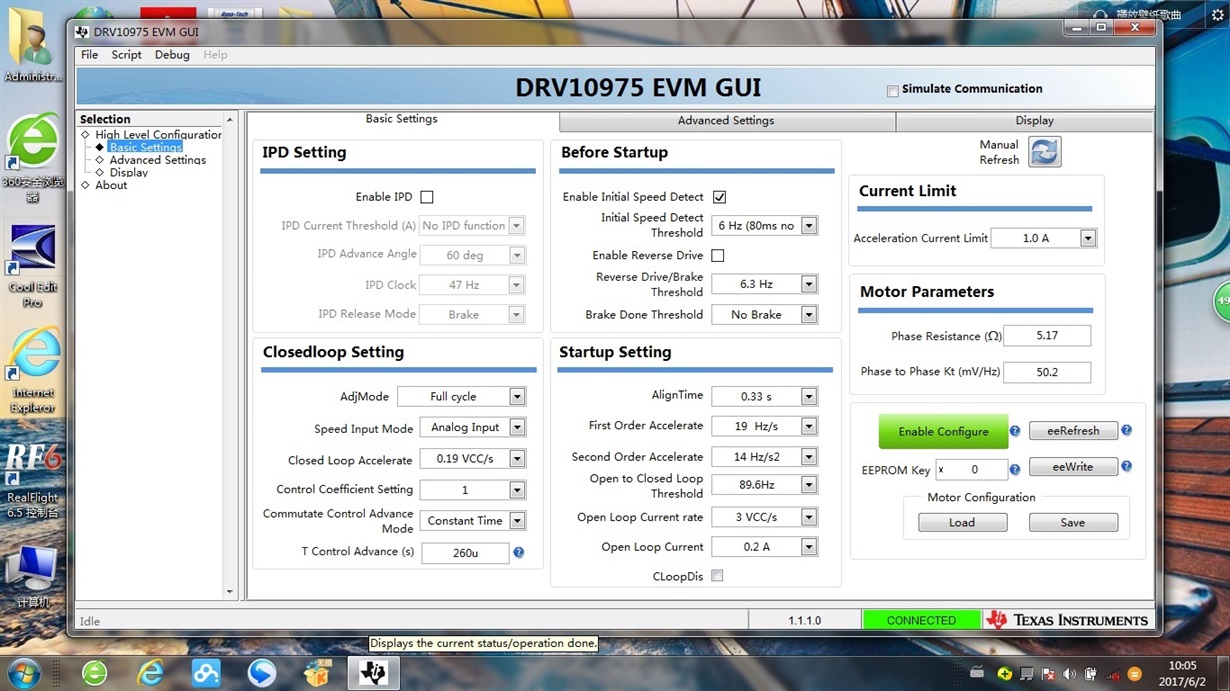1230x691 pixels.
Task: Click the Windows Start orb
Action: click(x=22, y=672)
